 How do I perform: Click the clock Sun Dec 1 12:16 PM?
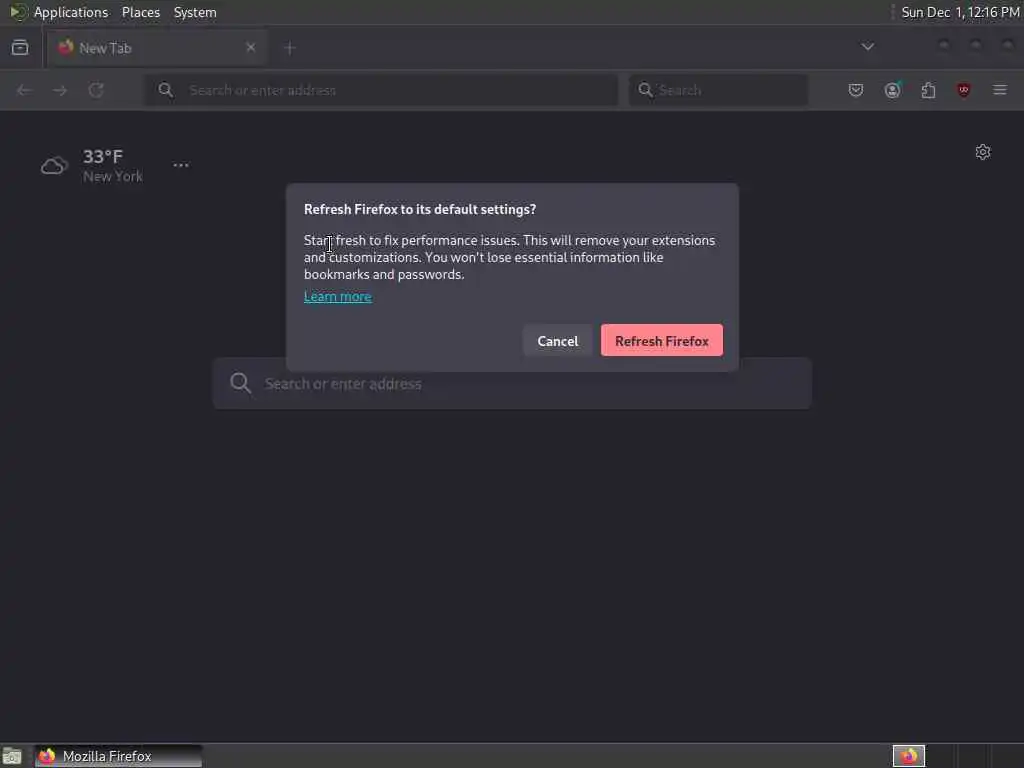960,12
